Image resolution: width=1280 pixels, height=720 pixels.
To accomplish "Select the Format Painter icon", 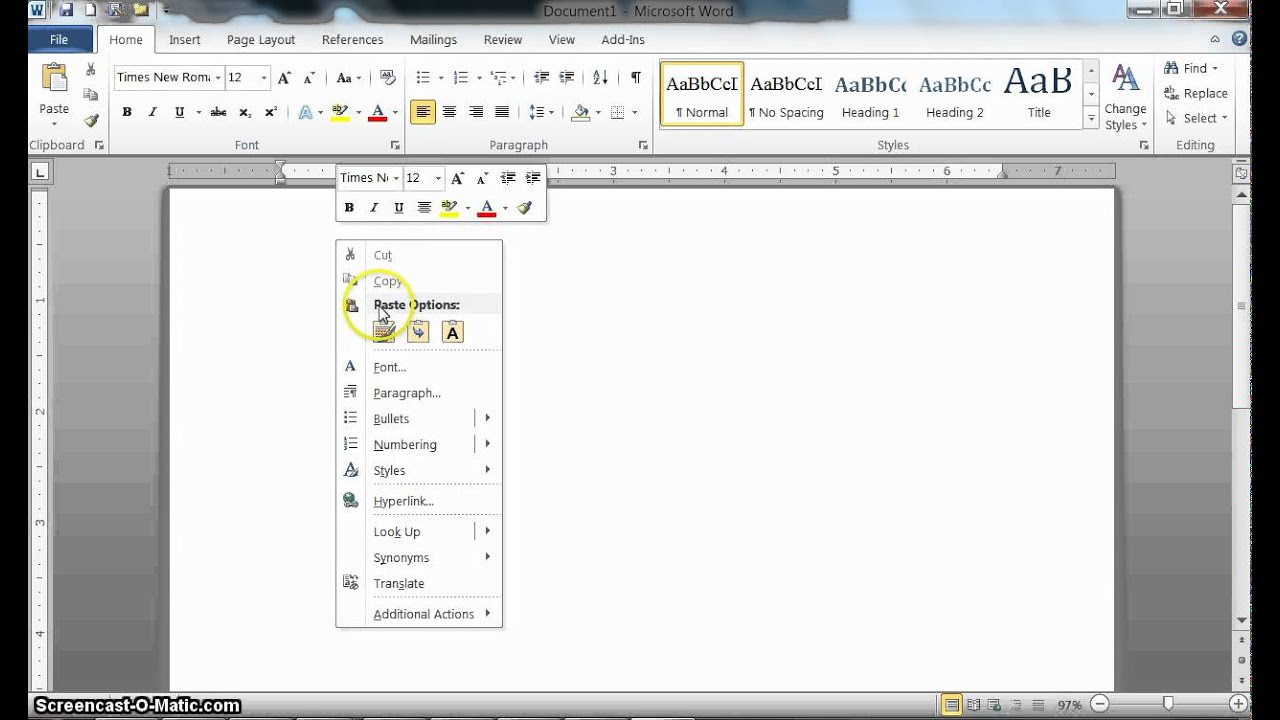I will tap(91, 119).
